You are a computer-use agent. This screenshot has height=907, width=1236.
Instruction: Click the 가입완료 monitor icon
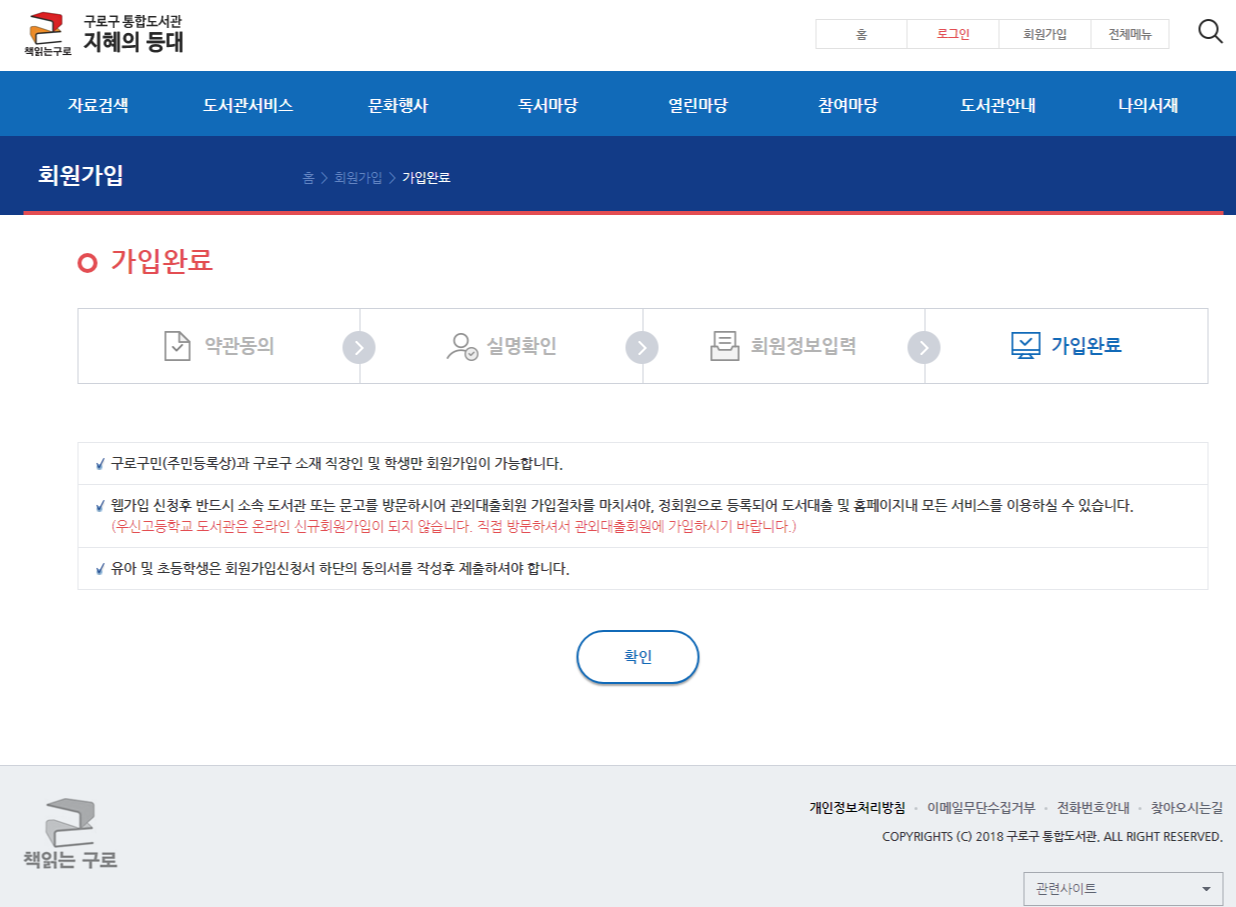click(x=1026, y=346)
